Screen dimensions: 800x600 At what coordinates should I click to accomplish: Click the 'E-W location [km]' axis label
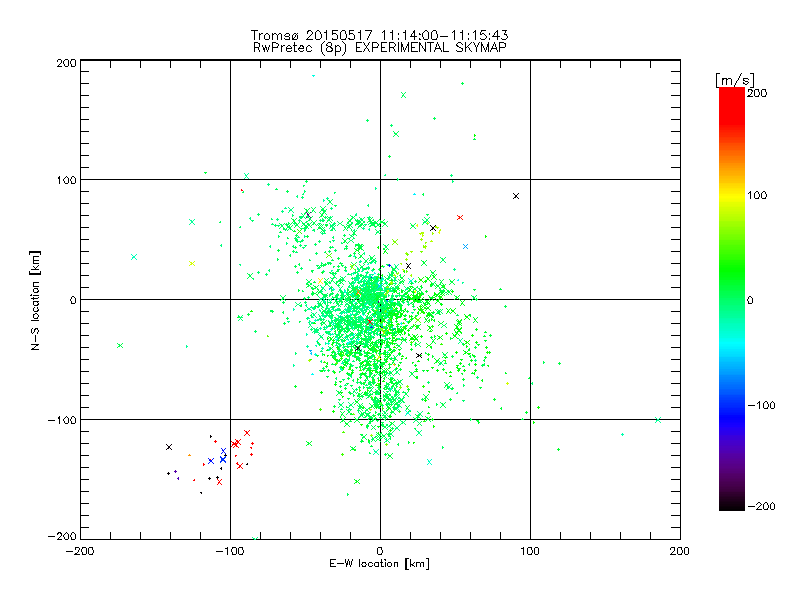pyautogui.click(x=380, y=564)
